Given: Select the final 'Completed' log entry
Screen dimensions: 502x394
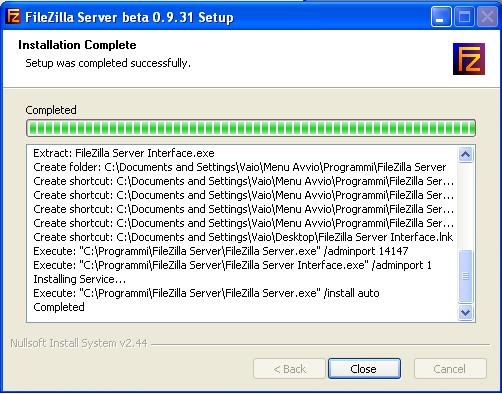Looking at the screenshot, I should coord(59,307).
